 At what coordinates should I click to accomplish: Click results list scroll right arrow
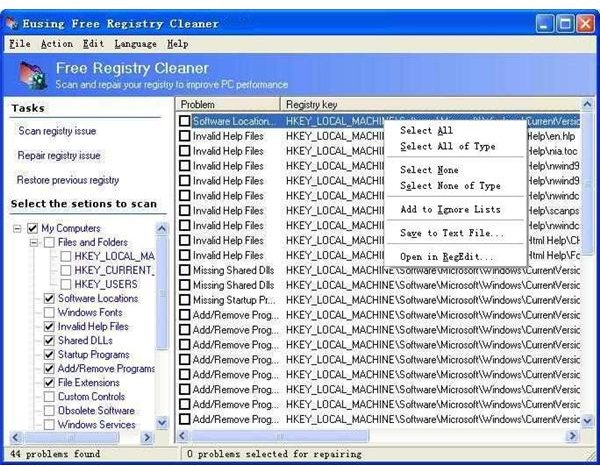[x=572, y=435]
